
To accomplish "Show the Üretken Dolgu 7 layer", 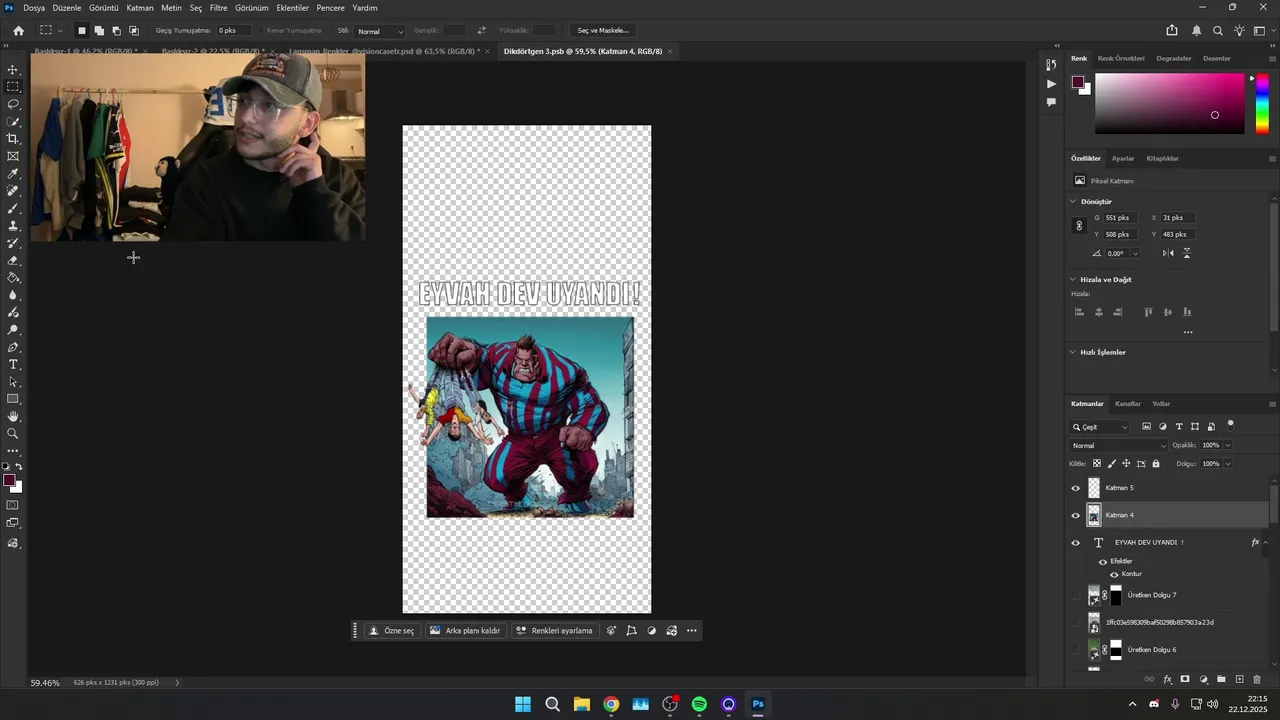I will pos(1076,595).
